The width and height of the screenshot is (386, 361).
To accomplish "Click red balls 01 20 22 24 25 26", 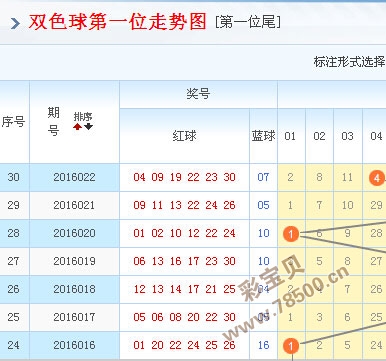I will [185, 345].
